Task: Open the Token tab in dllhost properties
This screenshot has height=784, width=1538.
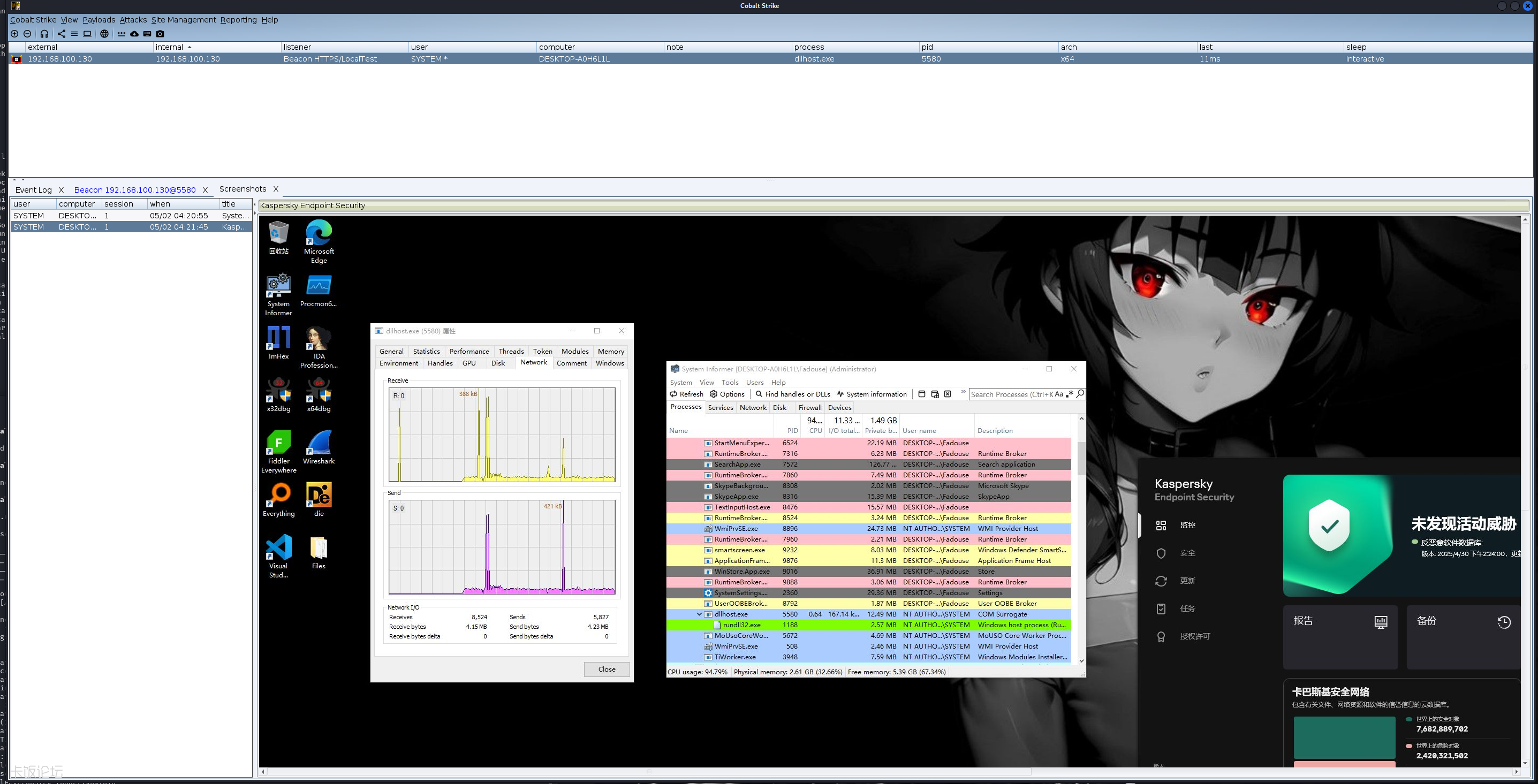Action: pyautogui.click(x=542, y=352)
